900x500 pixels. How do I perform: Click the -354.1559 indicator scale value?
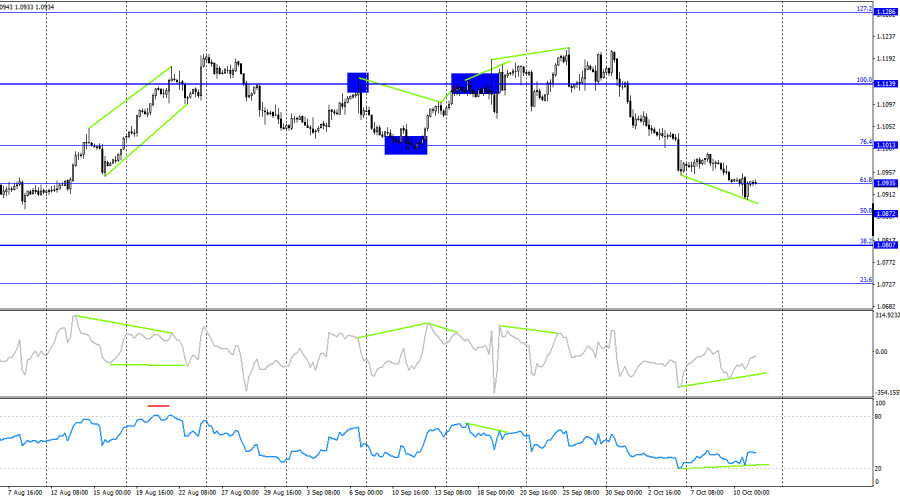pos(887,393)
